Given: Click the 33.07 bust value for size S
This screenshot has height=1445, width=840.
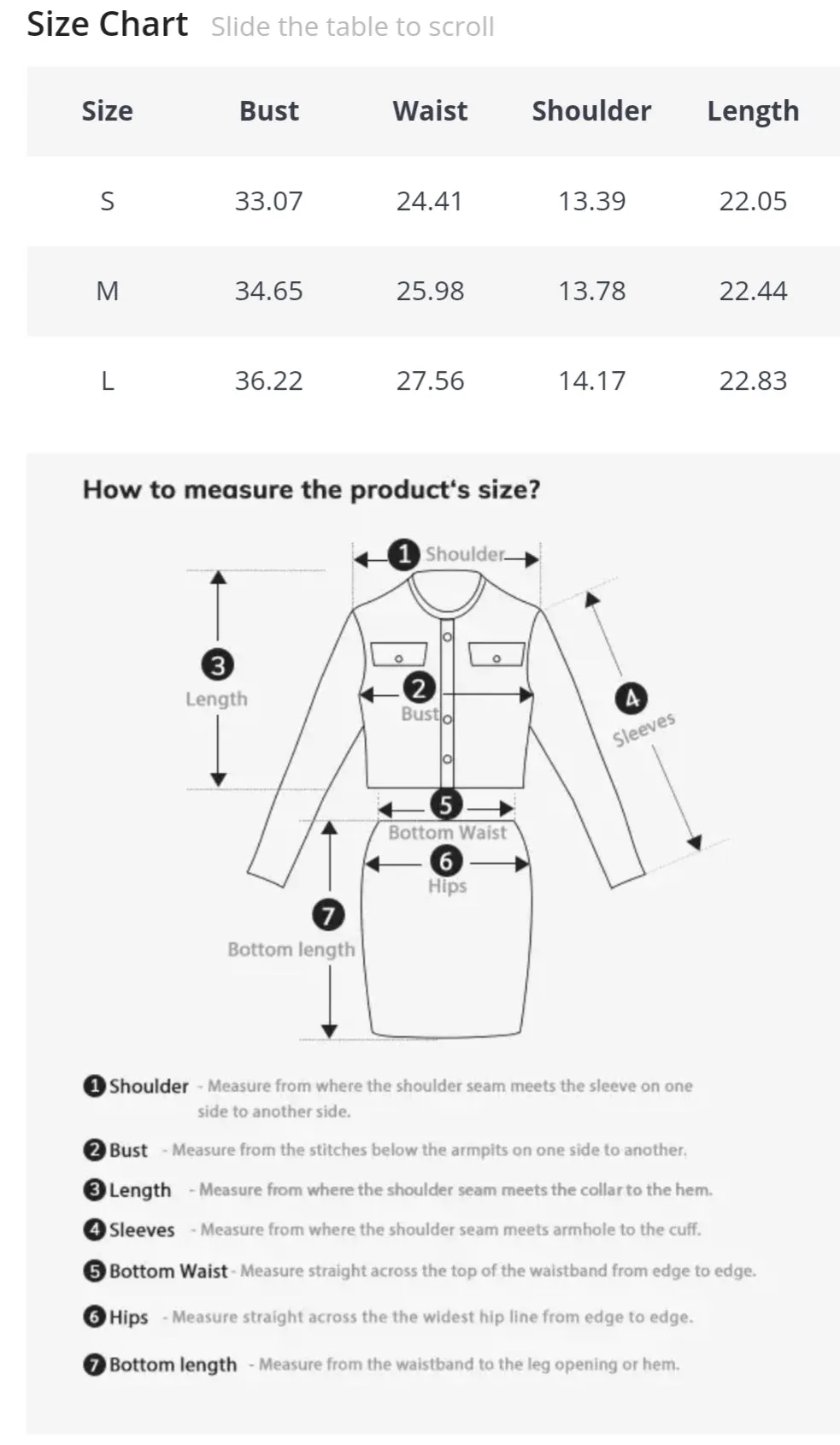Looking at the screenshot, I should coord(268,201).
